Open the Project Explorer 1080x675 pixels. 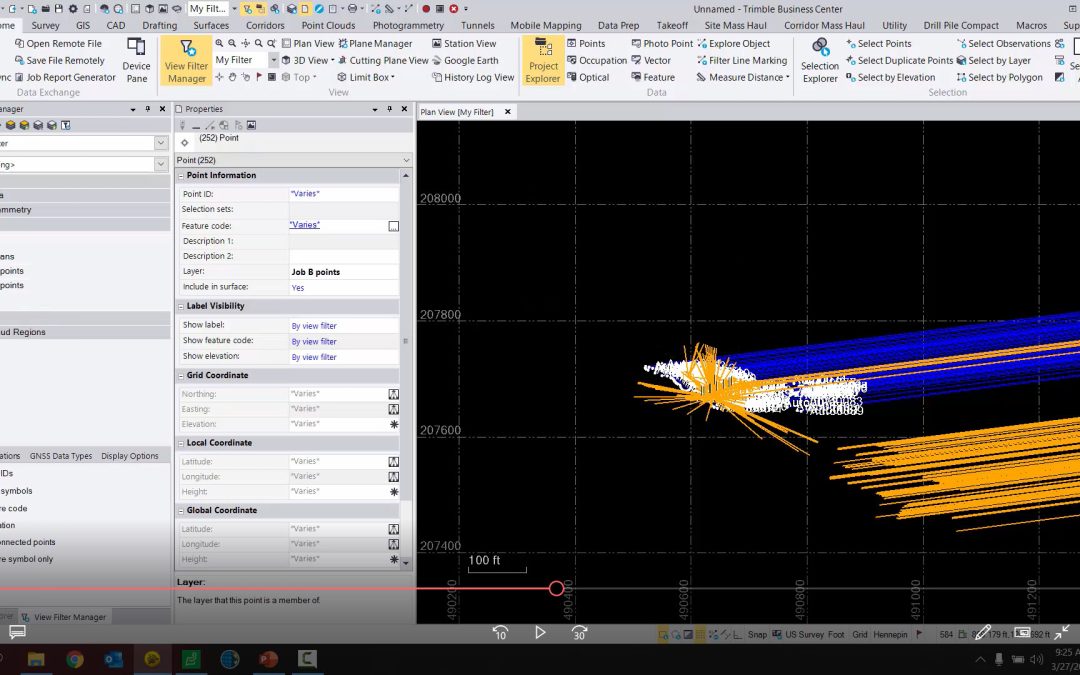(543, 61)
